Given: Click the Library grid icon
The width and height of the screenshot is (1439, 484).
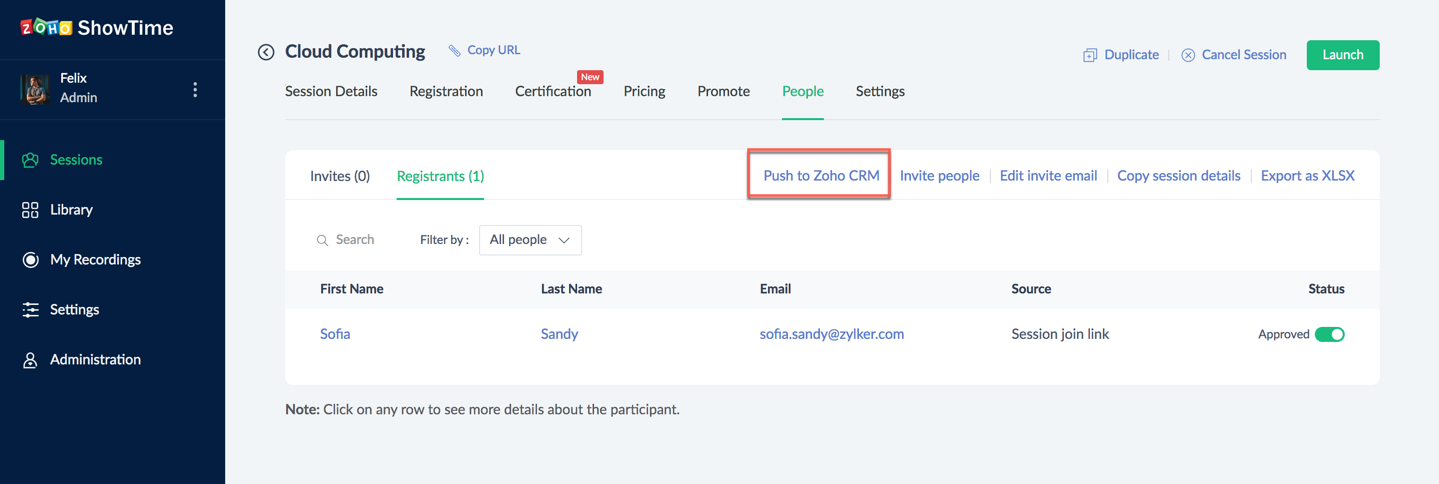Looking at the screenshot, I should click(30, 210).
